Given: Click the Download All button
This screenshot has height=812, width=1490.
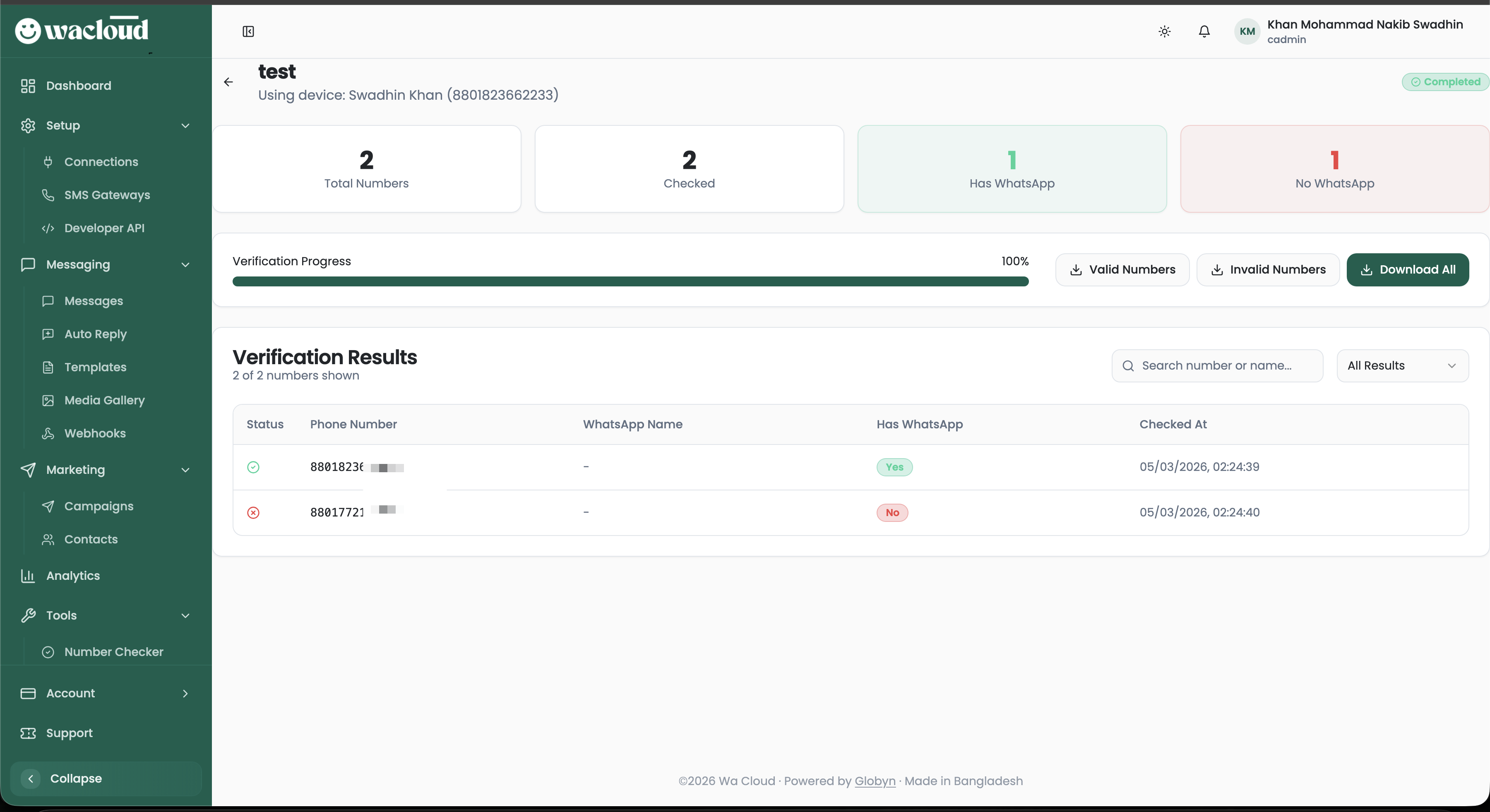Looking at the screenshot, I should (x=1407, y=269).
